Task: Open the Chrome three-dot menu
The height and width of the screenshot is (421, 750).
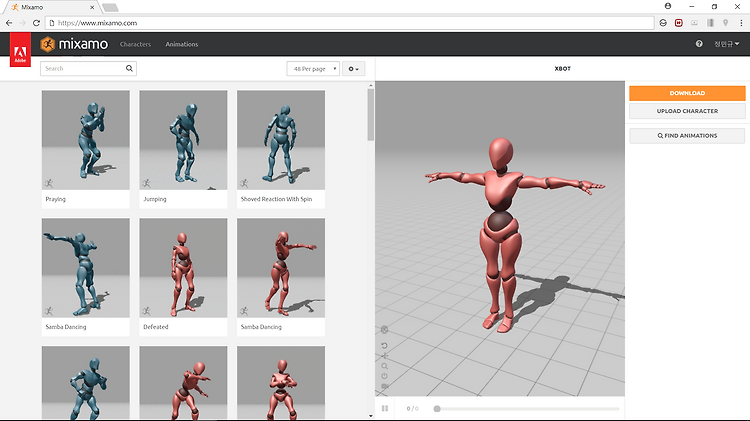Action: click(741, 22)
